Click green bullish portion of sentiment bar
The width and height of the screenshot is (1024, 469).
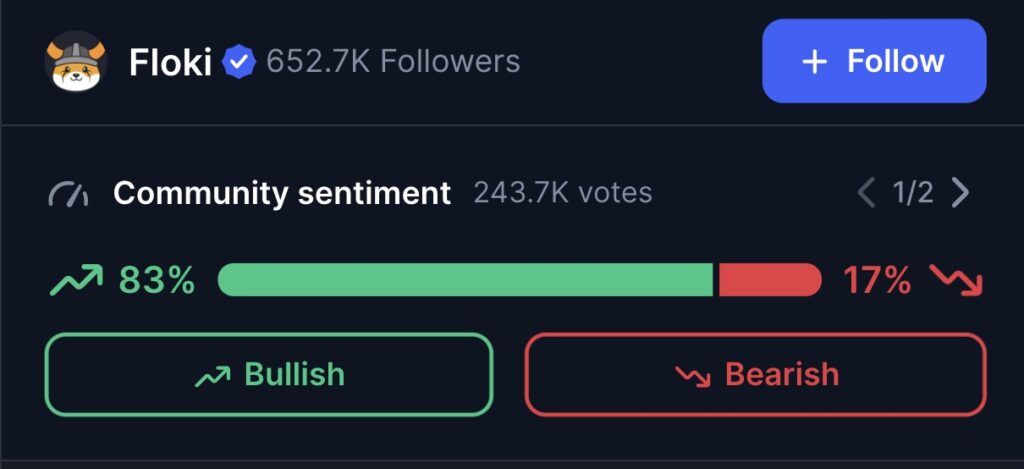465,280
